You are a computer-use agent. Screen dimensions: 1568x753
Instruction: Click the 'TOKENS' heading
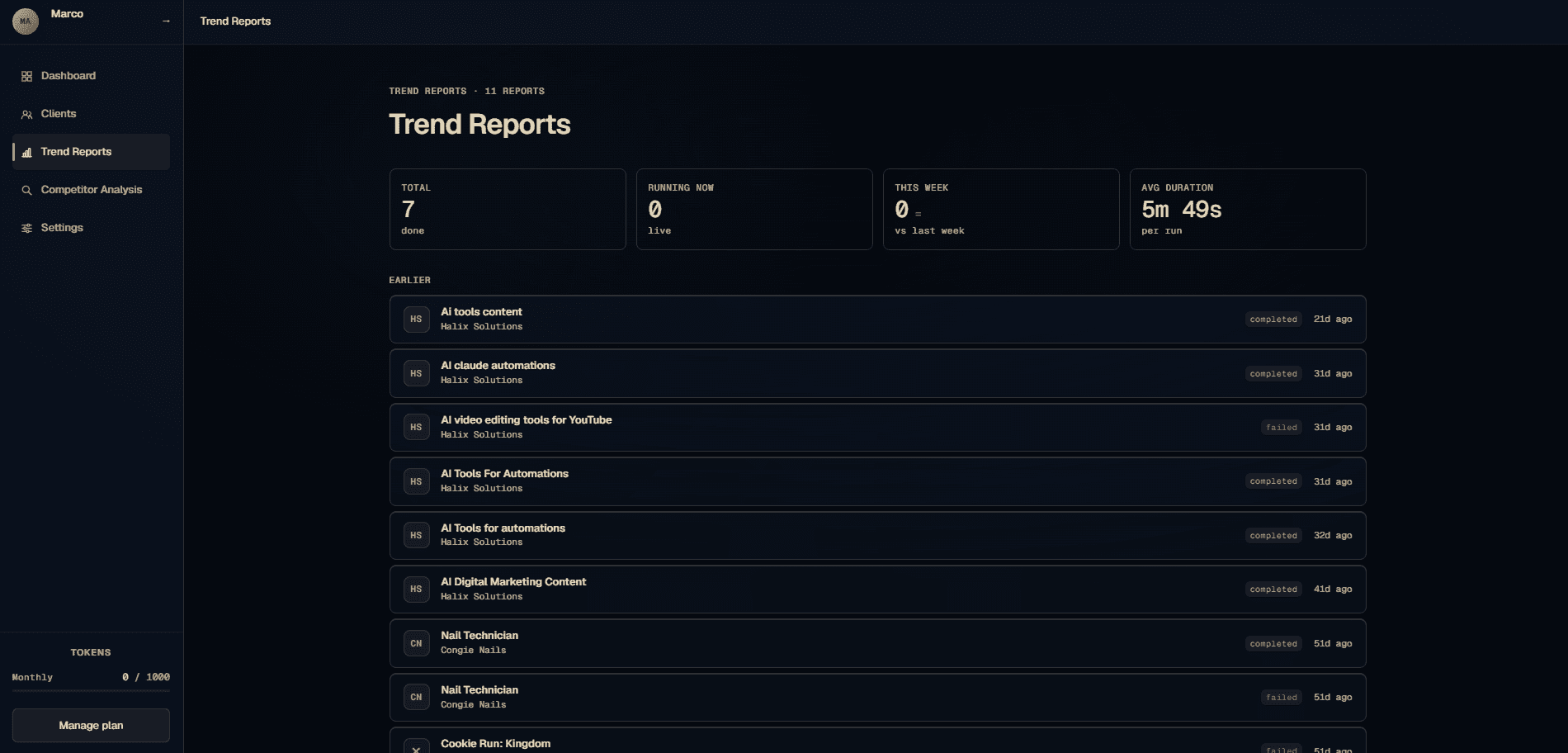(91, 652)
